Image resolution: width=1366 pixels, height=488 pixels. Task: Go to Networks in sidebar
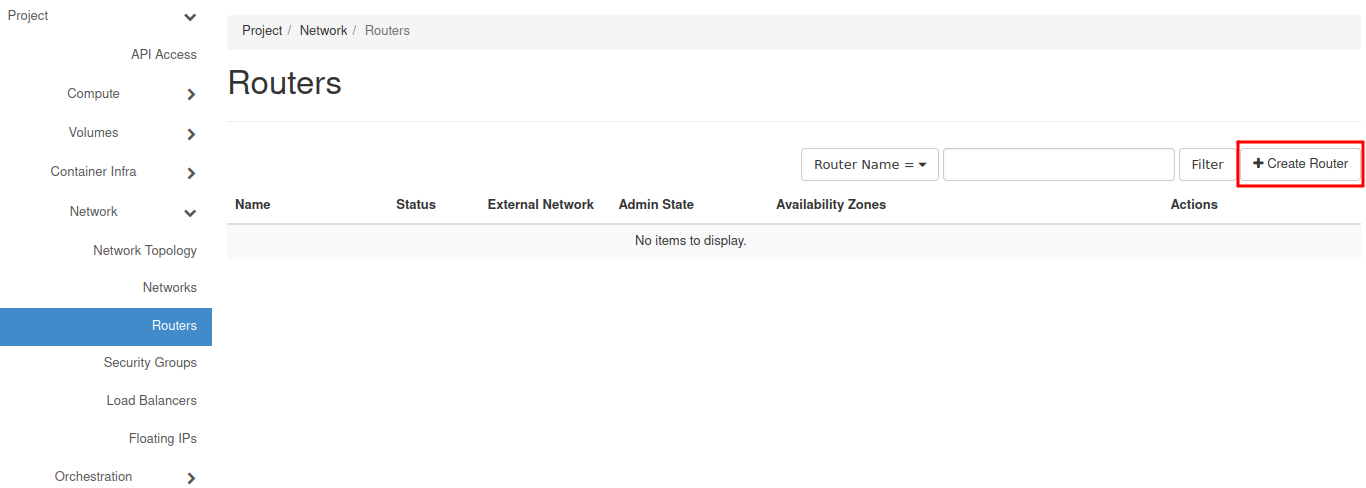[x=170, y=288]
